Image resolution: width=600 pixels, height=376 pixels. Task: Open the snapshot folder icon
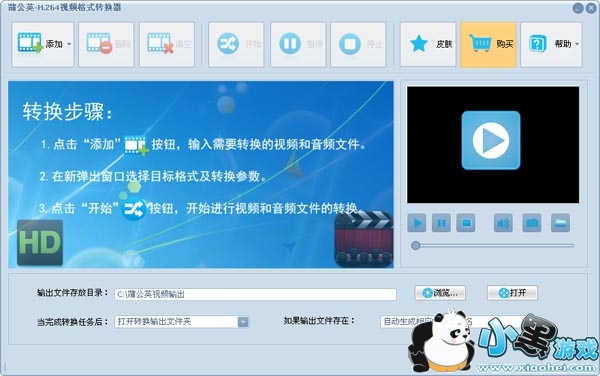click(560, 223)
